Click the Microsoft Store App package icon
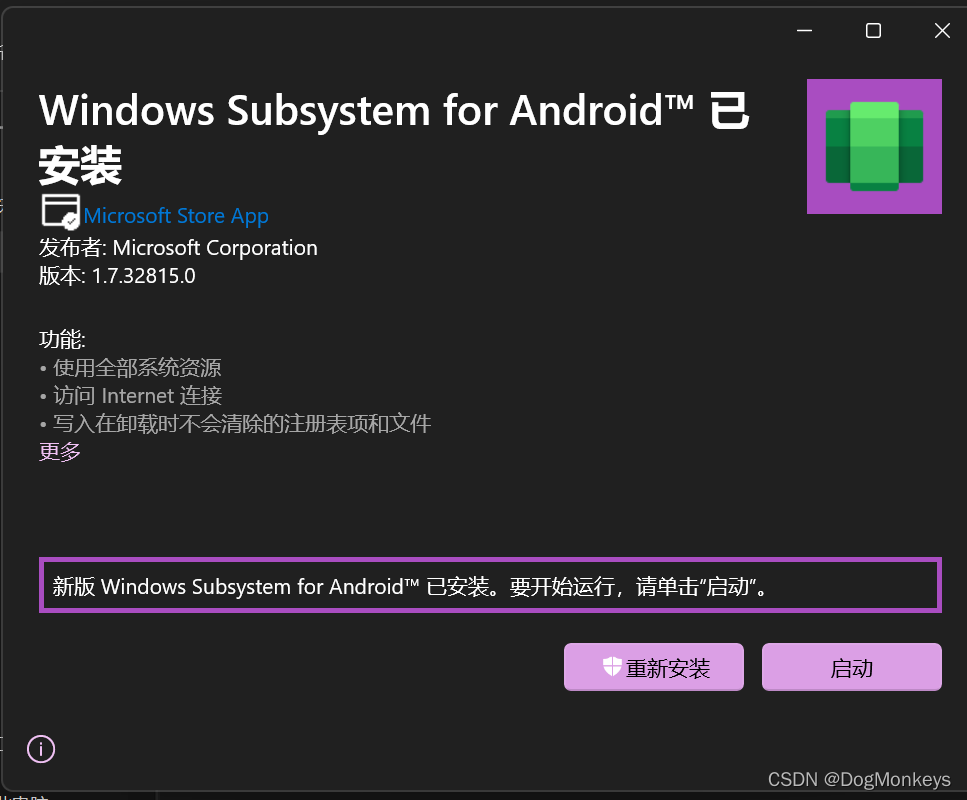This screenshot has height=800, width=967. pos(60,212)
